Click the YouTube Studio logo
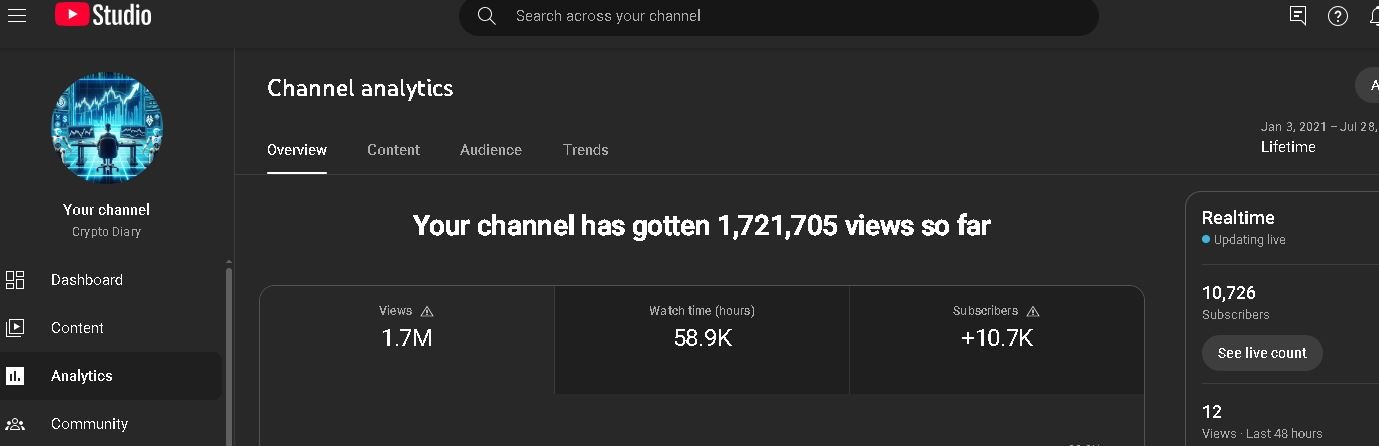Viewport: 1379px width, 446px height. pyautogui.click(x=103, y=15)
